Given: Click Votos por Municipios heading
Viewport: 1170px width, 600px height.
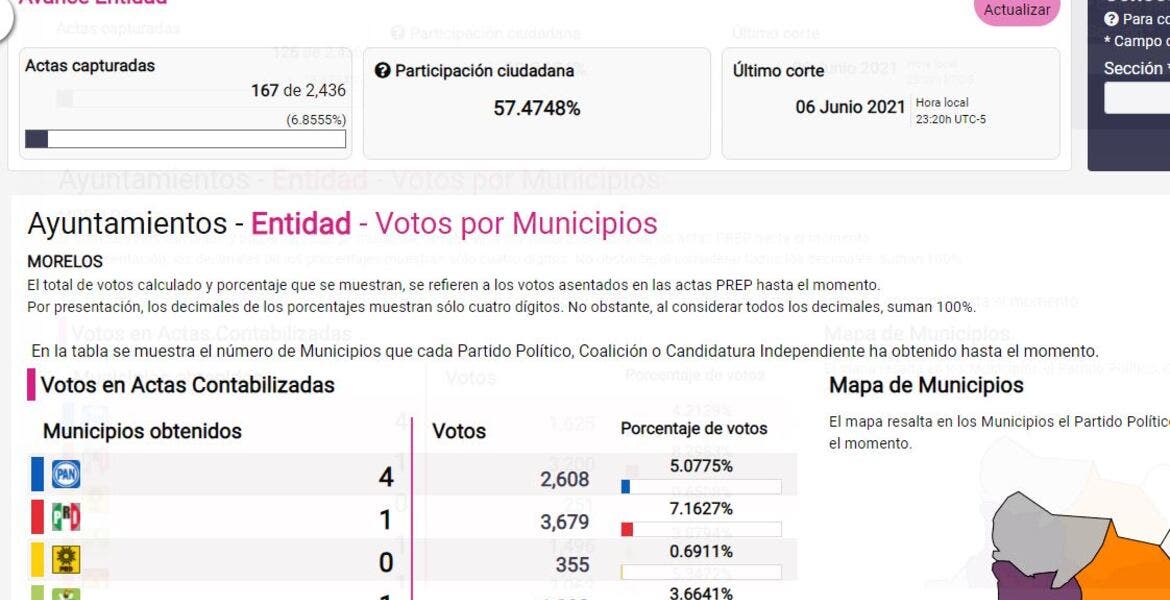Looking at the screenshot, I should (516, 223).
